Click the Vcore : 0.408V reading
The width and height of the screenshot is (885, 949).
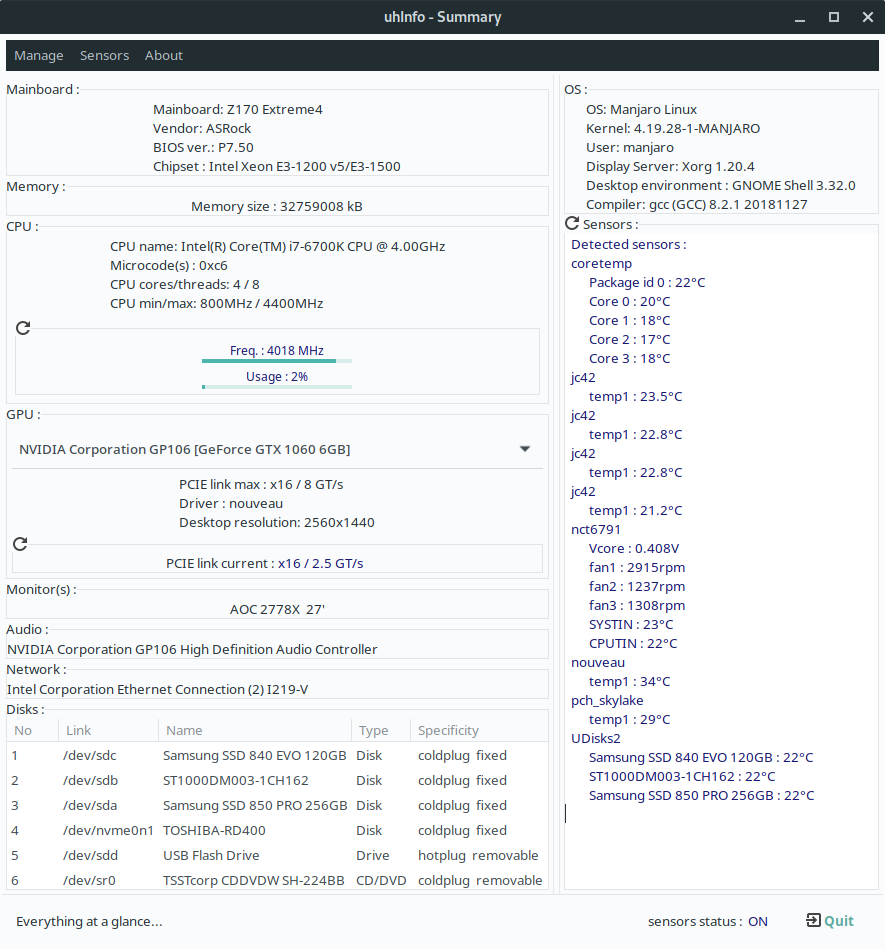(634, 548)
